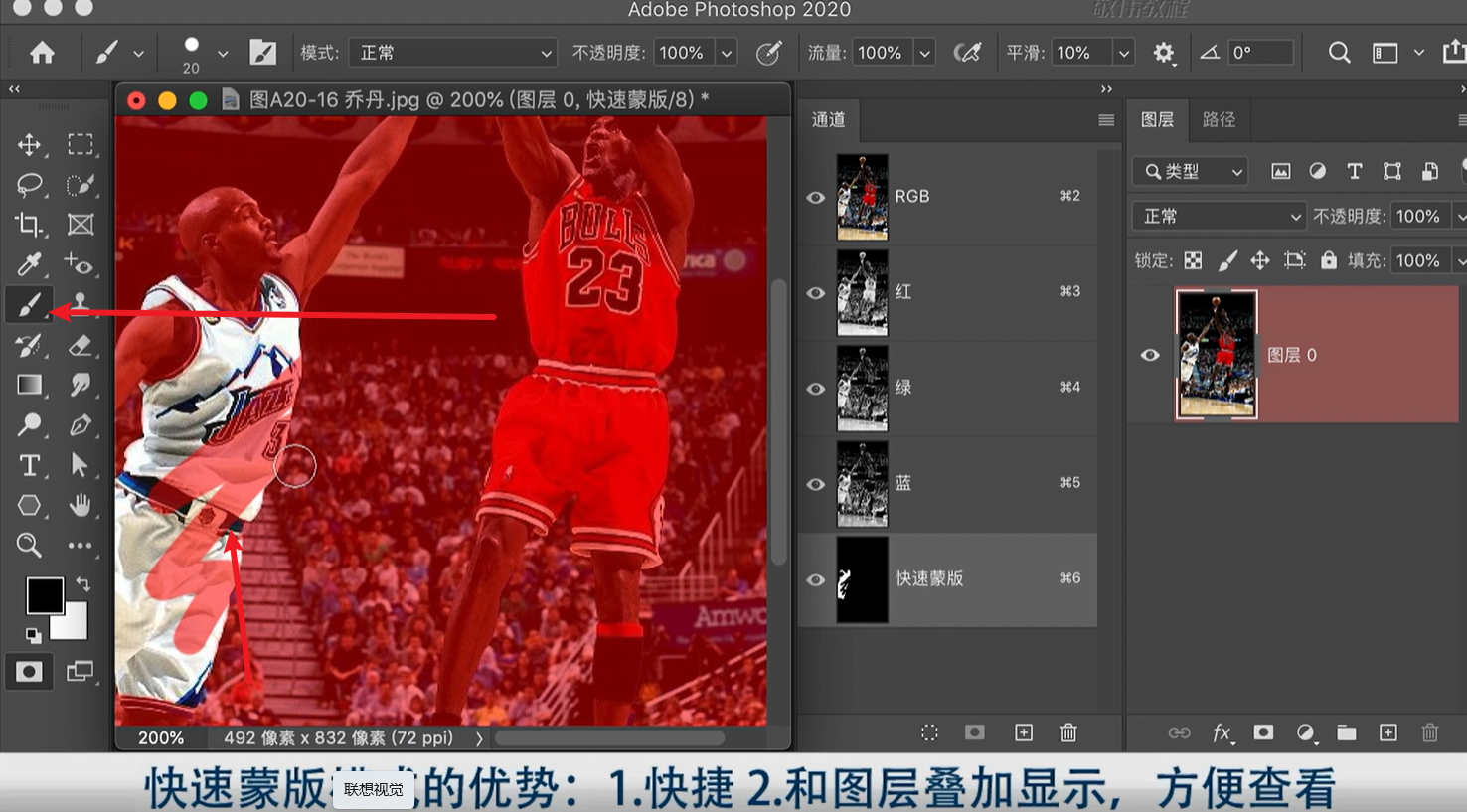Select 通道 panel tab
Image resolution: width=1467 pixels, height=812 pixels.
tap(829, 119)
